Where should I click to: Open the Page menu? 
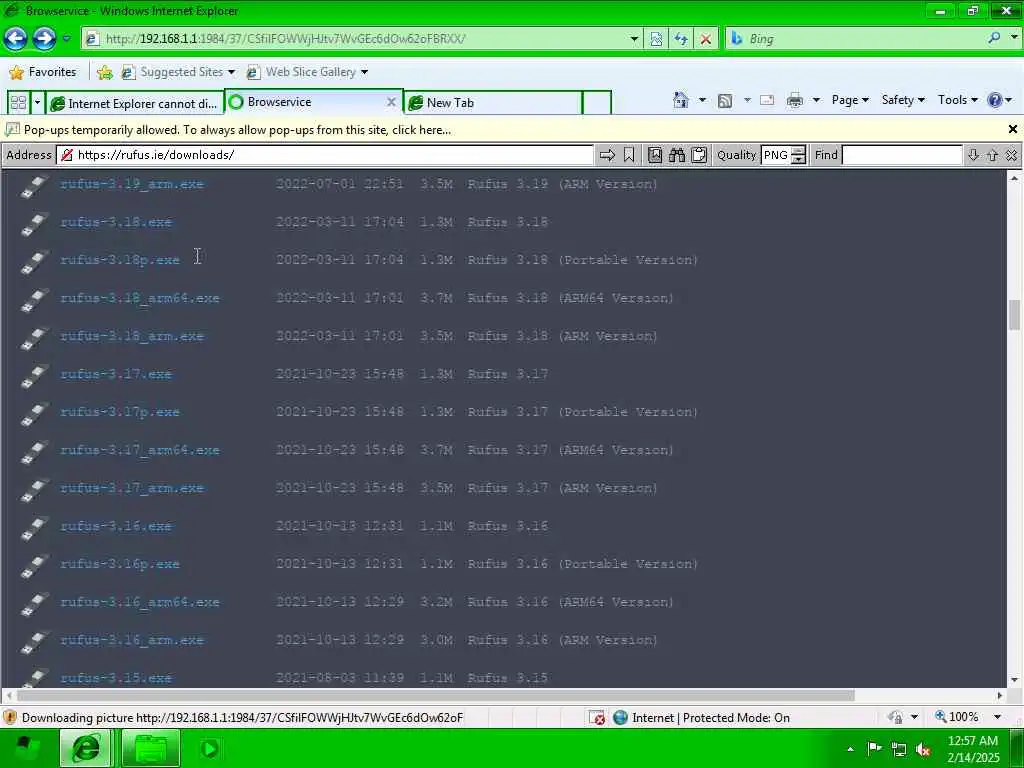[x=850, y=100]
